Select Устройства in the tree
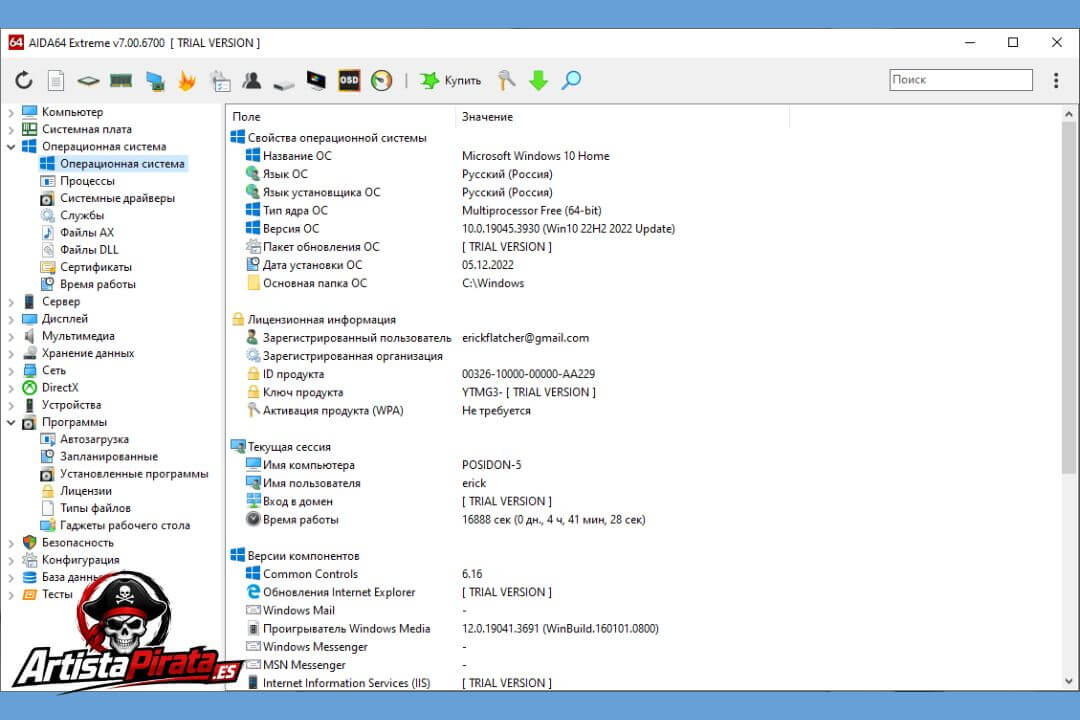The image size is (1080, 720). (71, 405)
